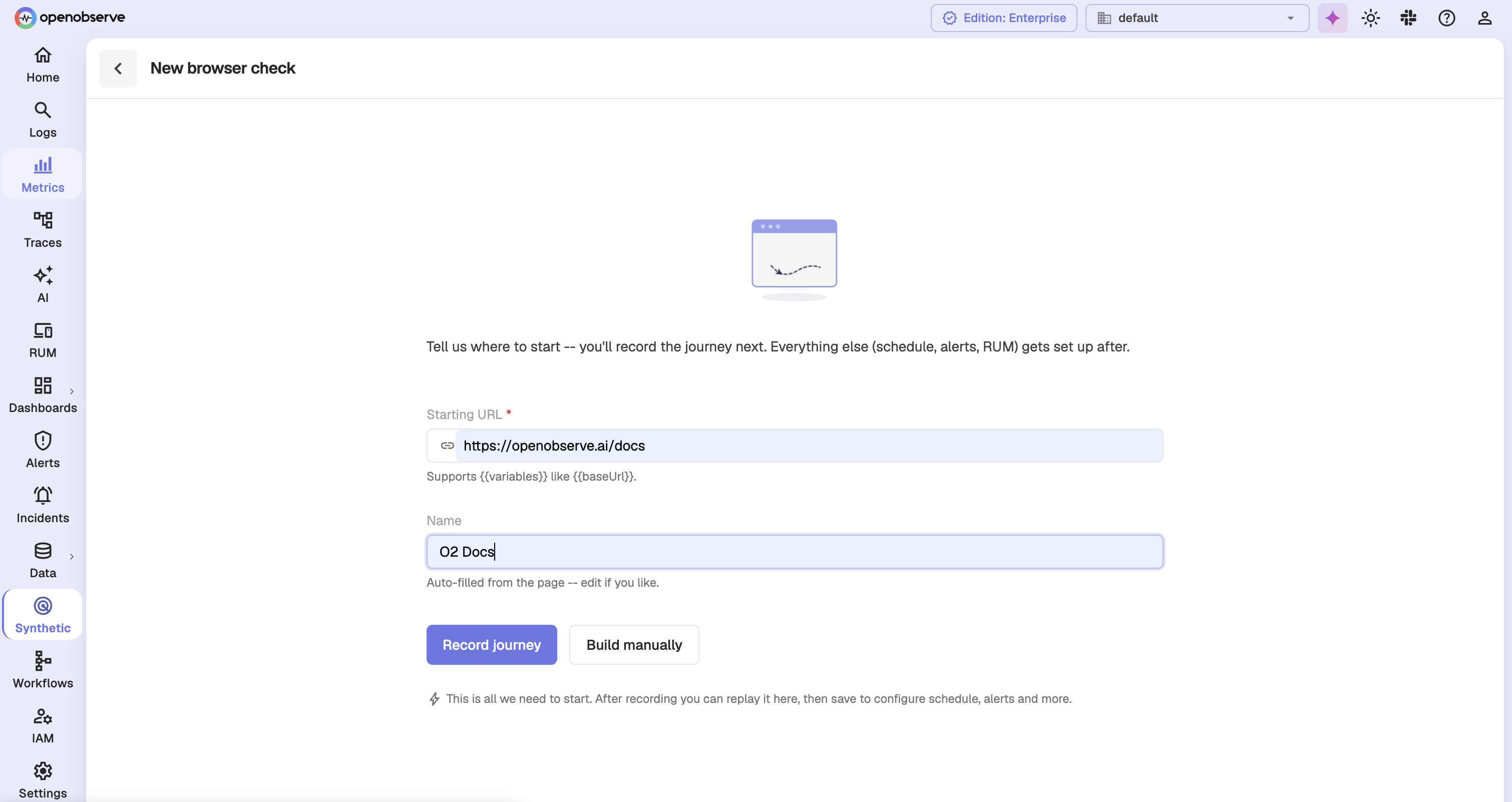
Task: Open the help question mark menu
Action: tap(1446, 18)
